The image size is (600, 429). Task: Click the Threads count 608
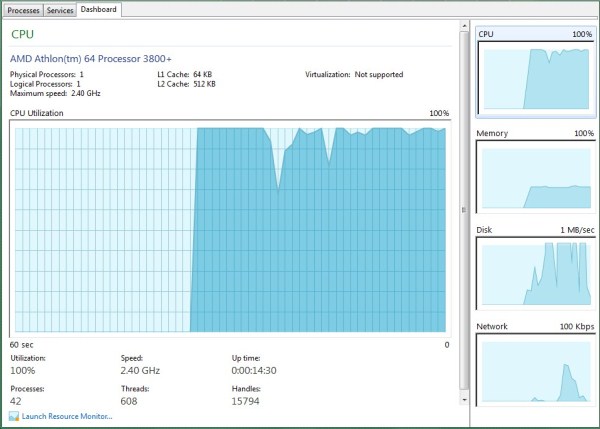coord(129,401)
